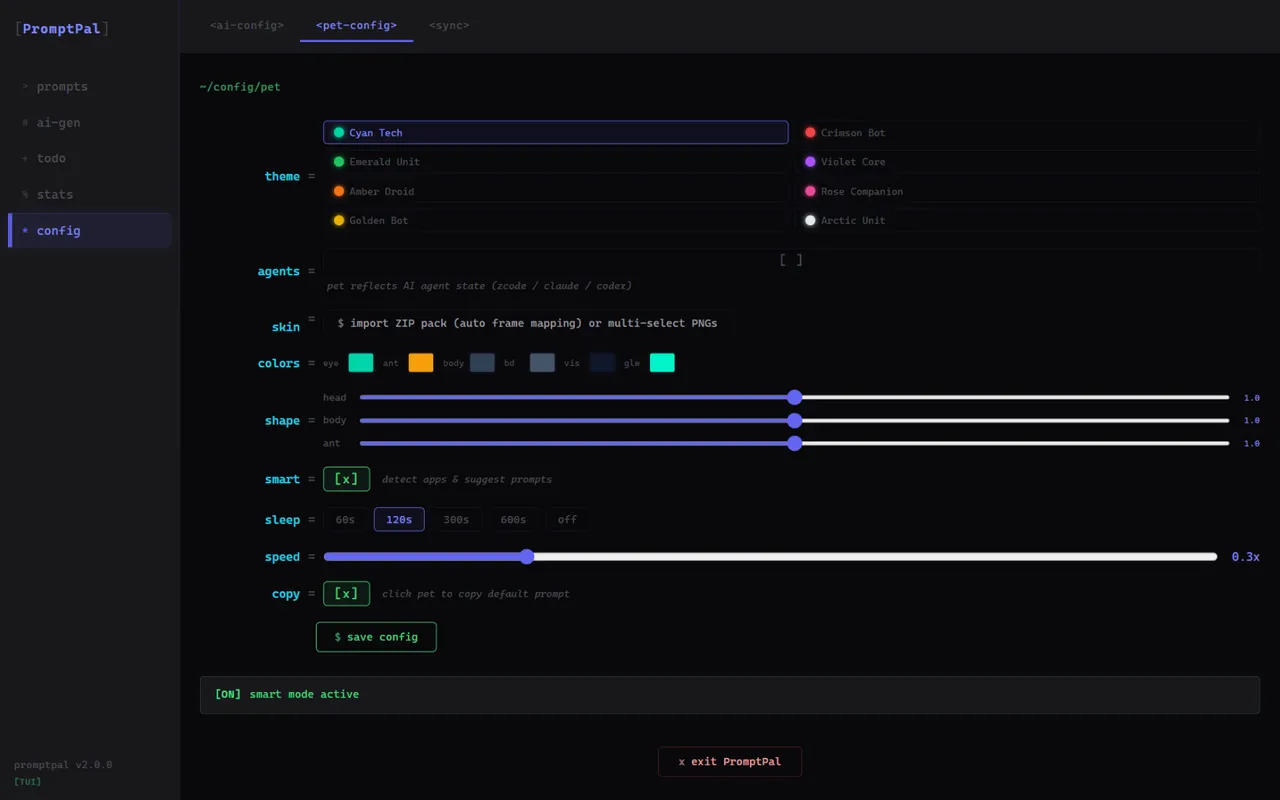
Task: Toggle the copy default prompt checkbox
Action: tap(346, 593)
